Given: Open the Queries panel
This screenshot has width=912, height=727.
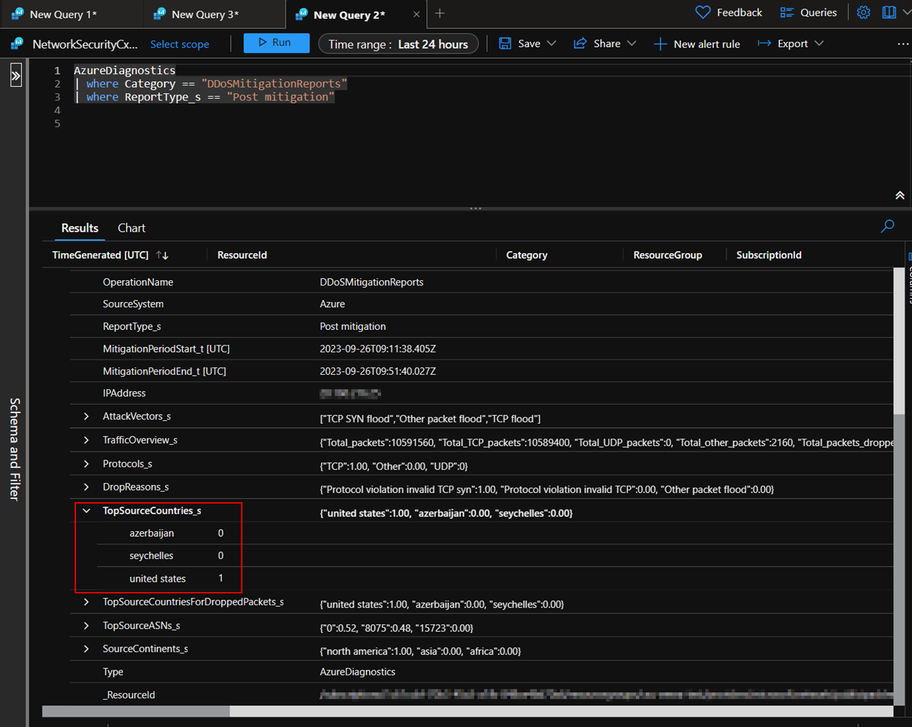Looking at the screenshot, I should [808, 12].
